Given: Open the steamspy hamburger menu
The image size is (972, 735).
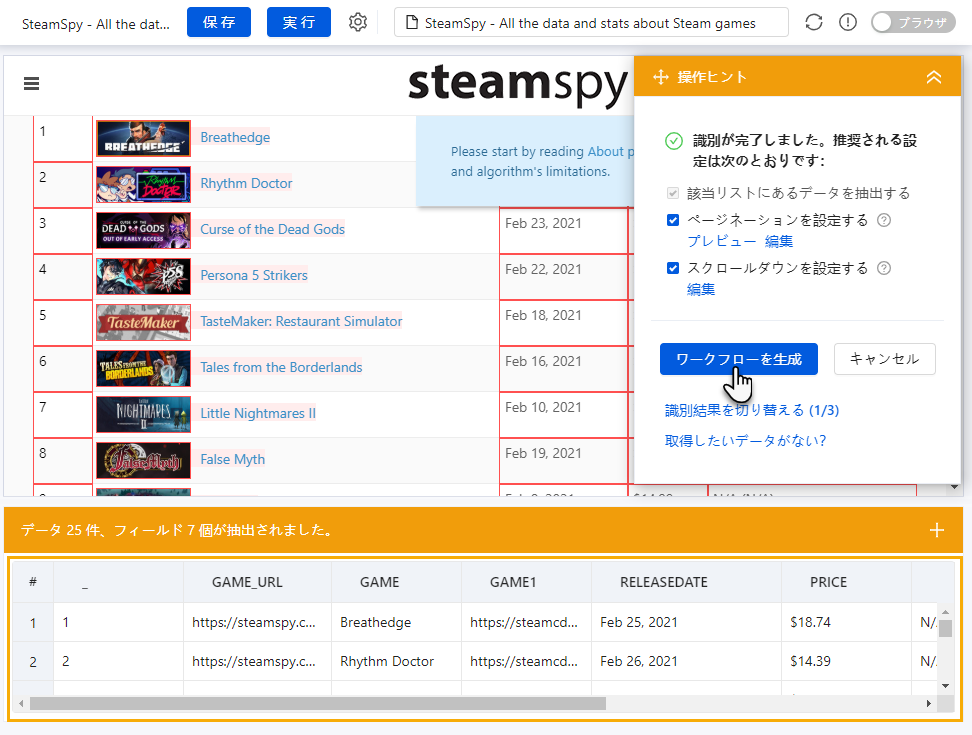Looking at the screenshot, I should click(x=32, y=84).
